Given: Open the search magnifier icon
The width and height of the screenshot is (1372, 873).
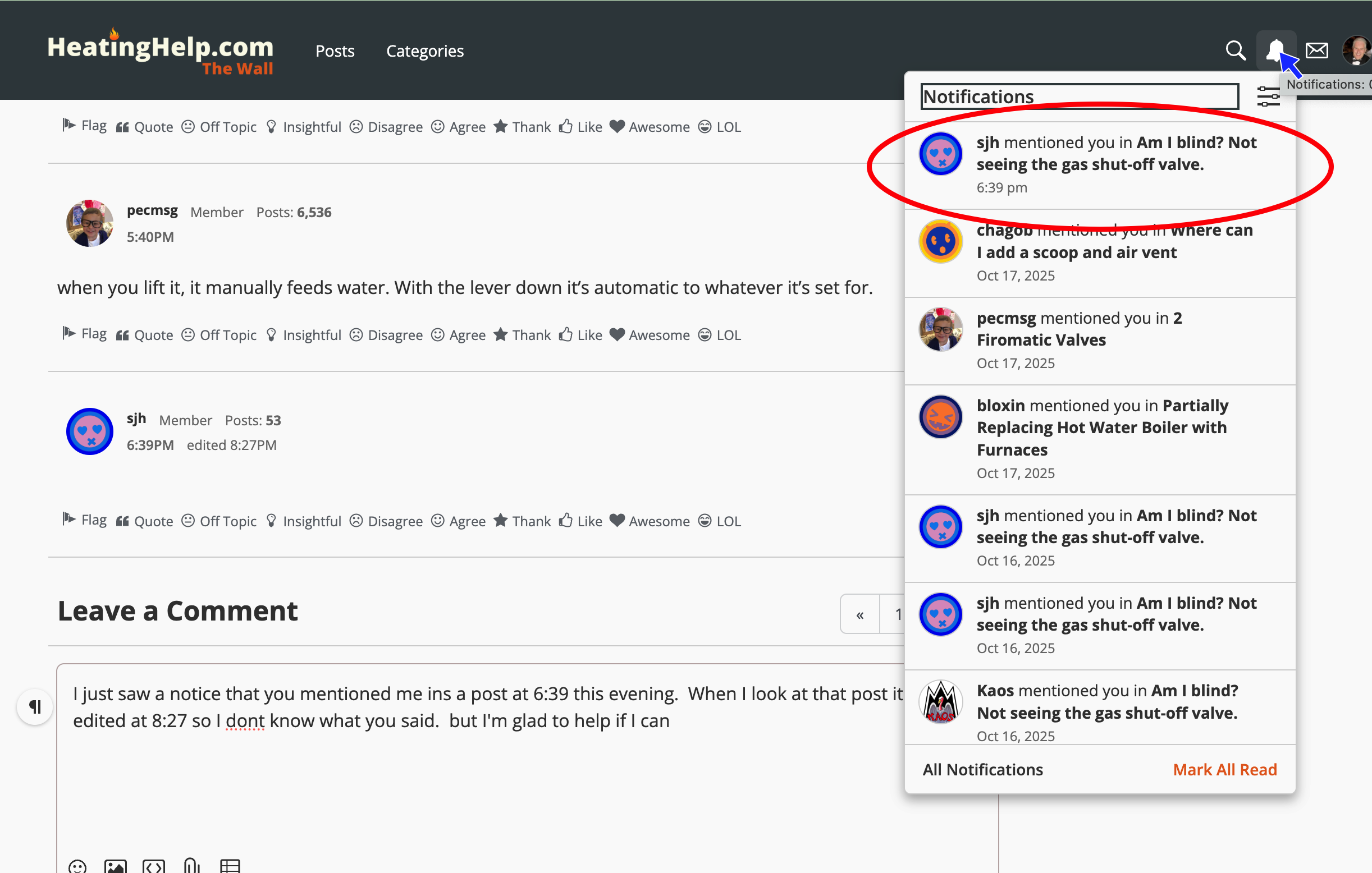Looking at the screenshot, I should 1234,50.
